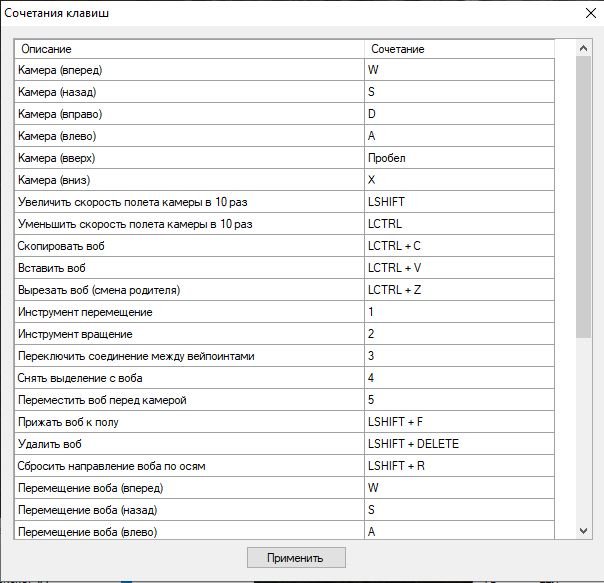The height and width of the screenshot is (583, 604).
Task: Select the Пробел shortcut cell
Action: pos(459,158)
